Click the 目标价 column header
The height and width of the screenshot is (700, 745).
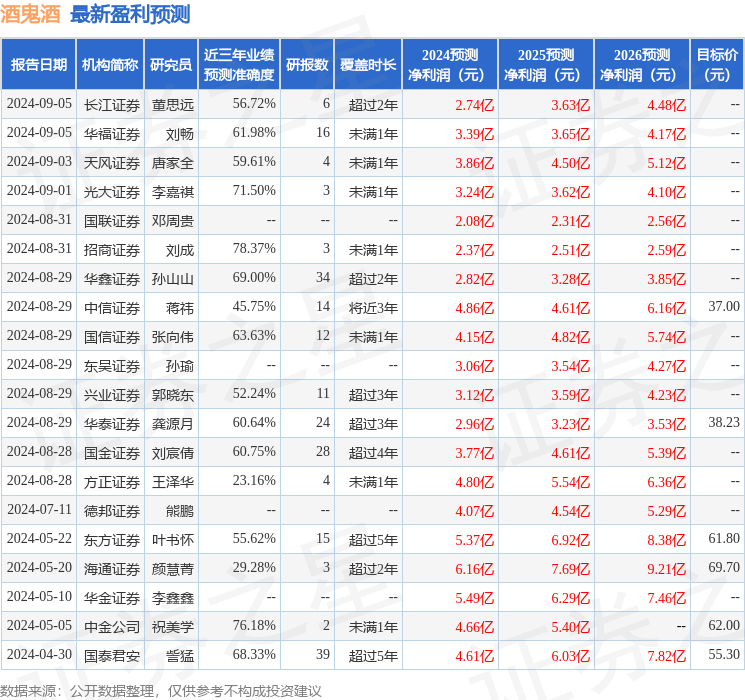pyautogui.click(x=717, y=65)
